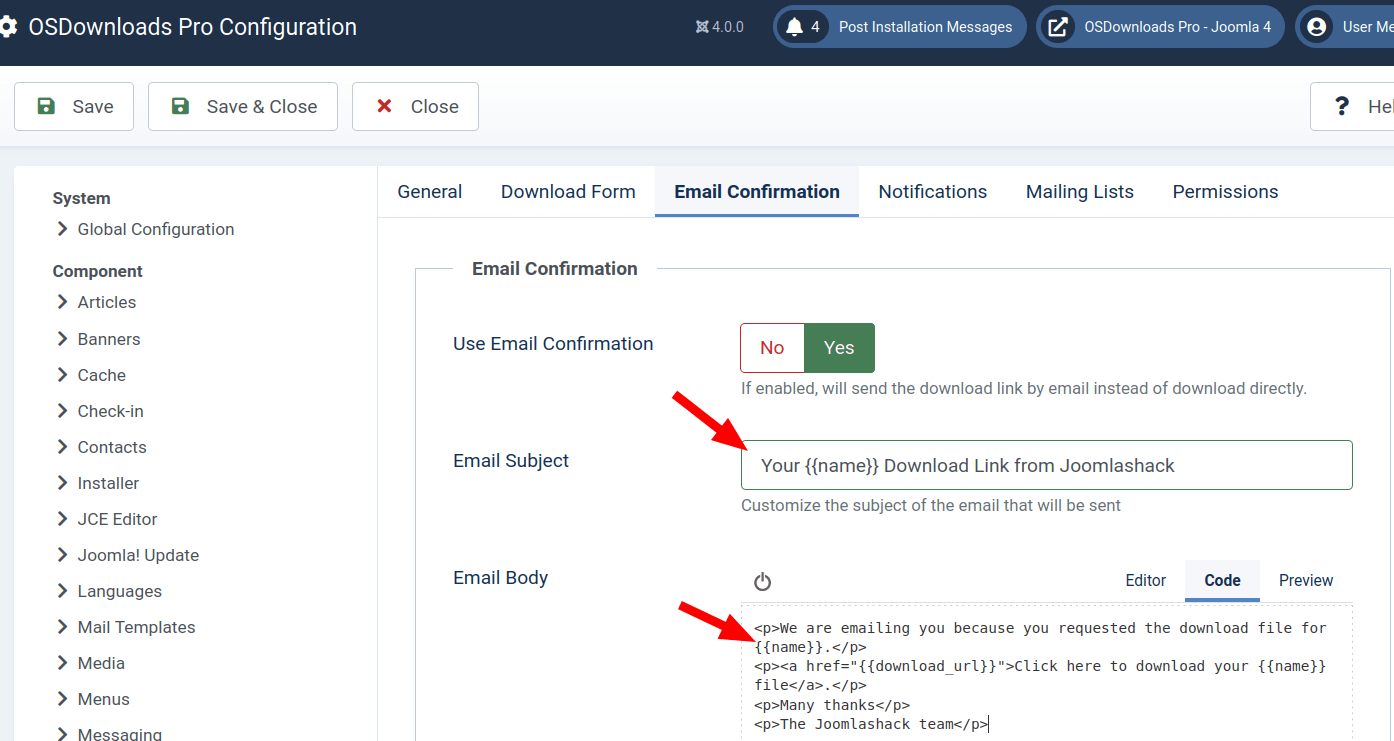
Task: Expand JCE Editor entry
Action: coord(107,519)
